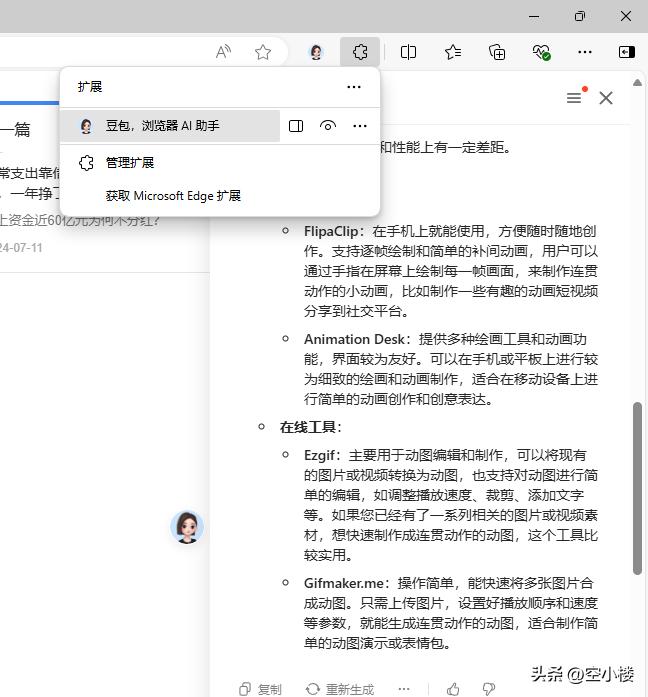Select Doubao browser AI assistant entry
Screen dimensions: 648x697
click(x=165, y=126)
